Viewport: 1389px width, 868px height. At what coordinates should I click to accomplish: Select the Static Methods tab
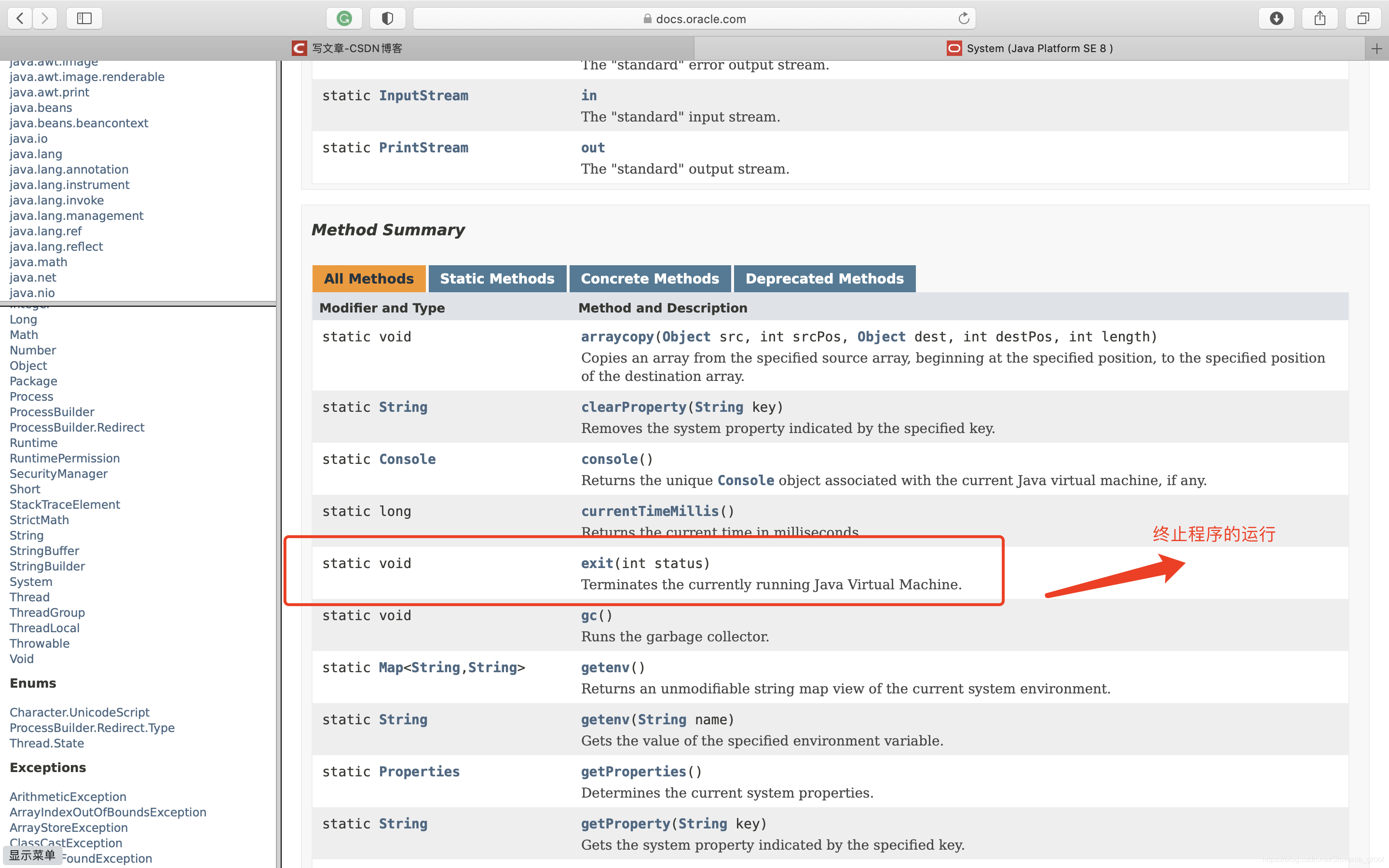coord(497,279)
